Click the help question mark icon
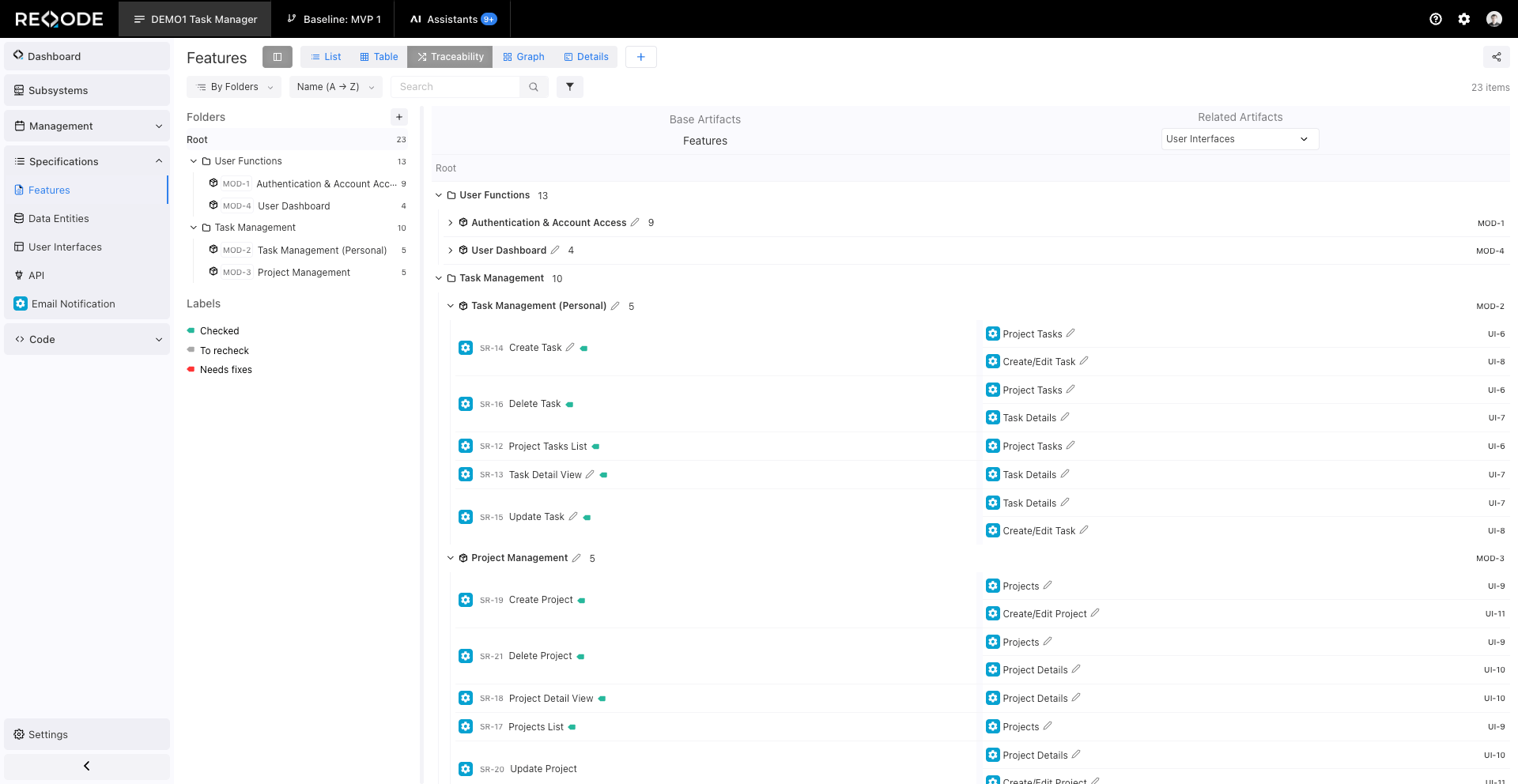This screenshot has width=1518, height=784. click(1436, 19)
